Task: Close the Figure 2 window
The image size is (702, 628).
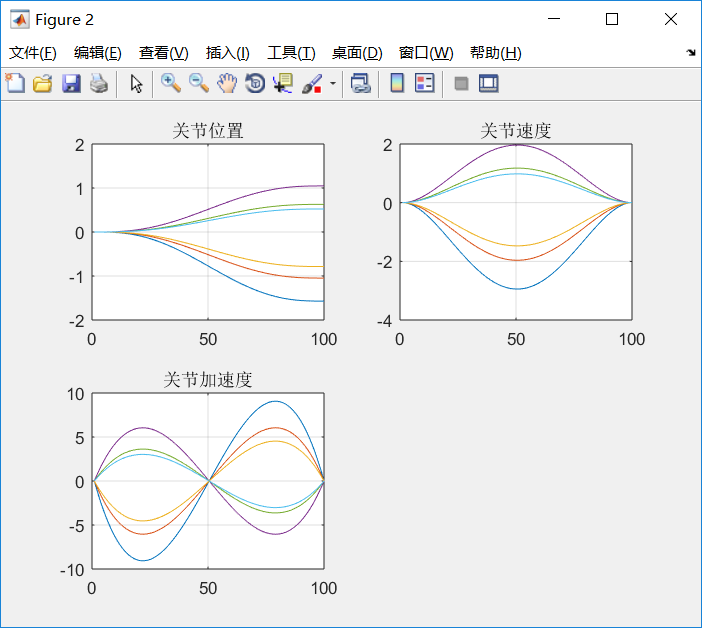Action: (x=671, y=19)
